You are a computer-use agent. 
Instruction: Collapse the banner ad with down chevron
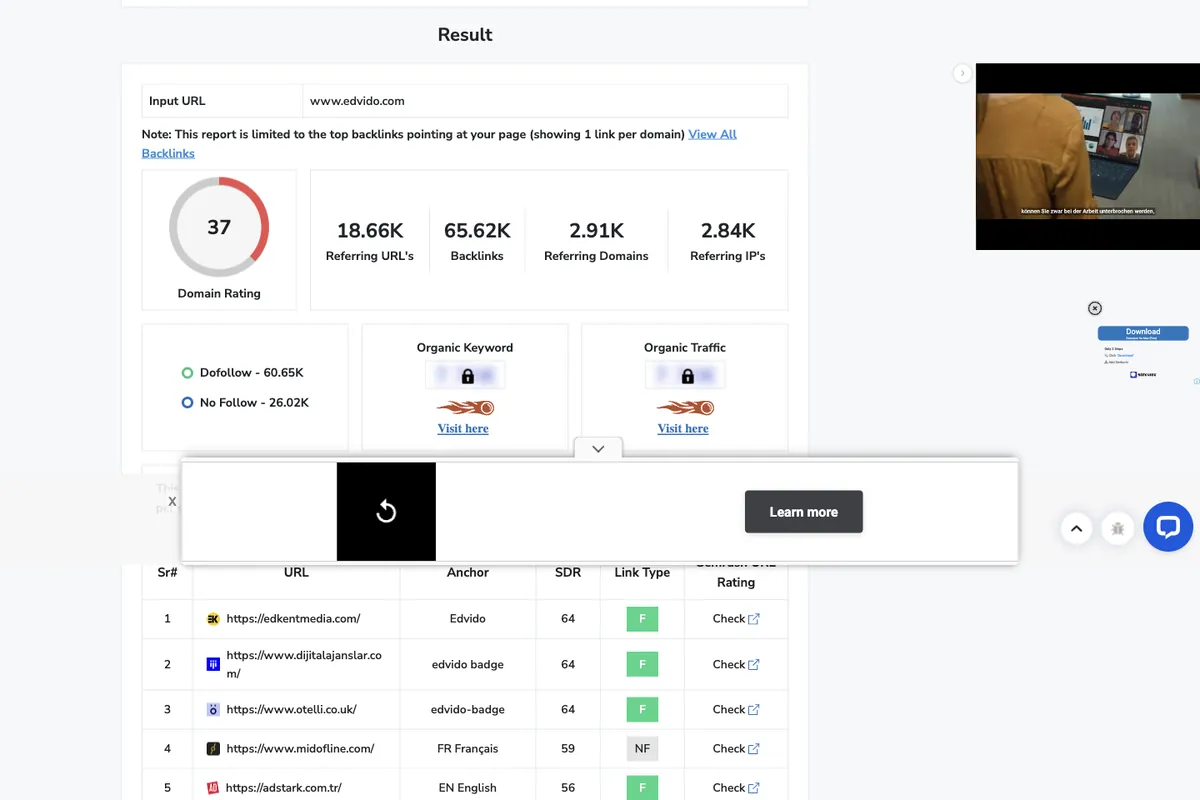point(598,449)
